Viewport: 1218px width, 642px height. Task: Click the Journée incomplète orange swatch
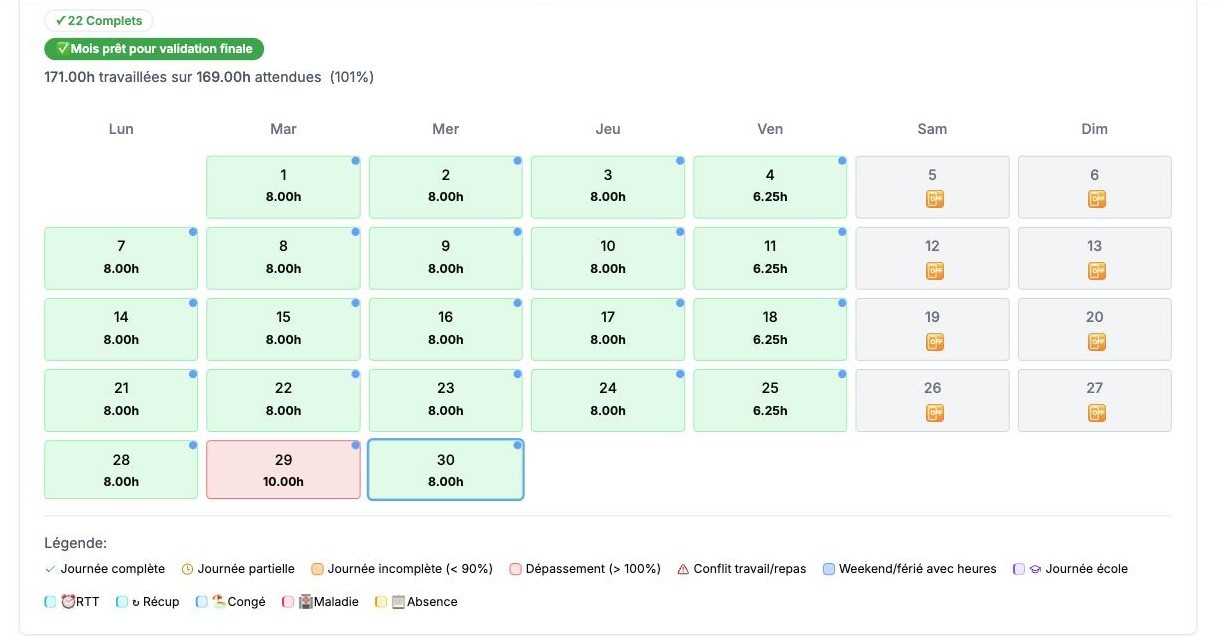point(317,569)
